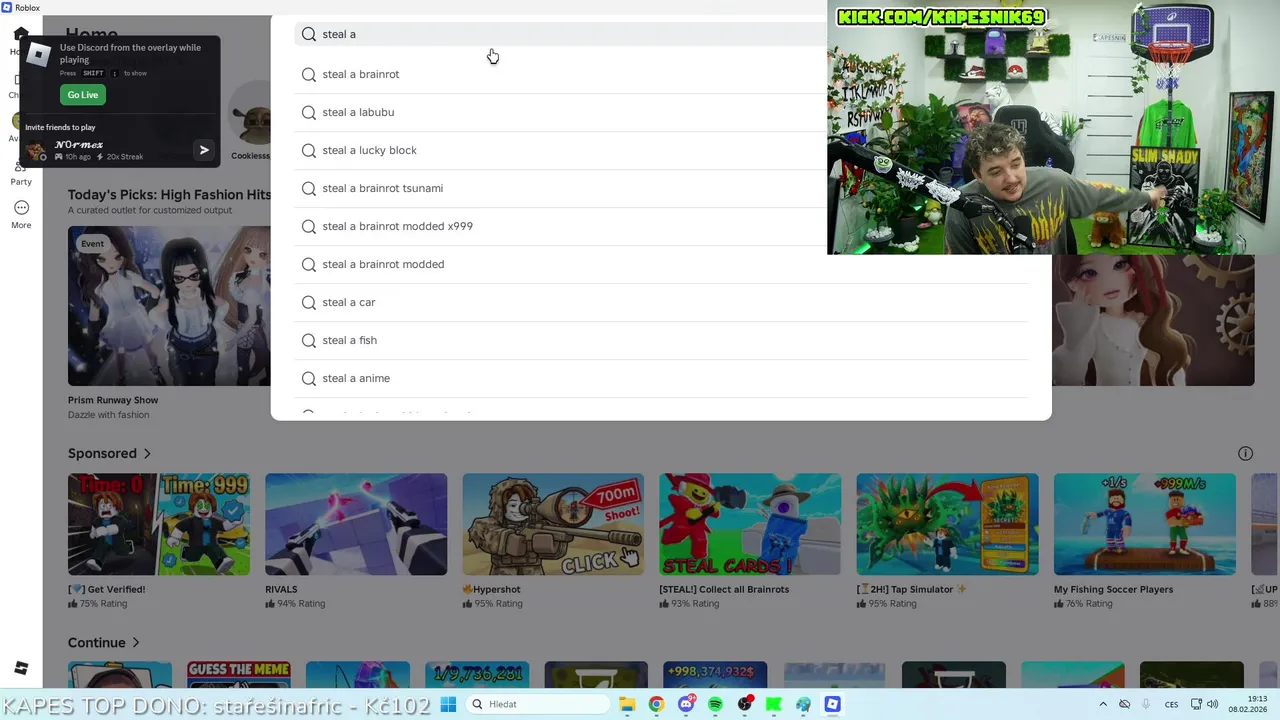Open the volume tray control
The width and height of the screenshot is (1280, 720).
[1213, 704]
